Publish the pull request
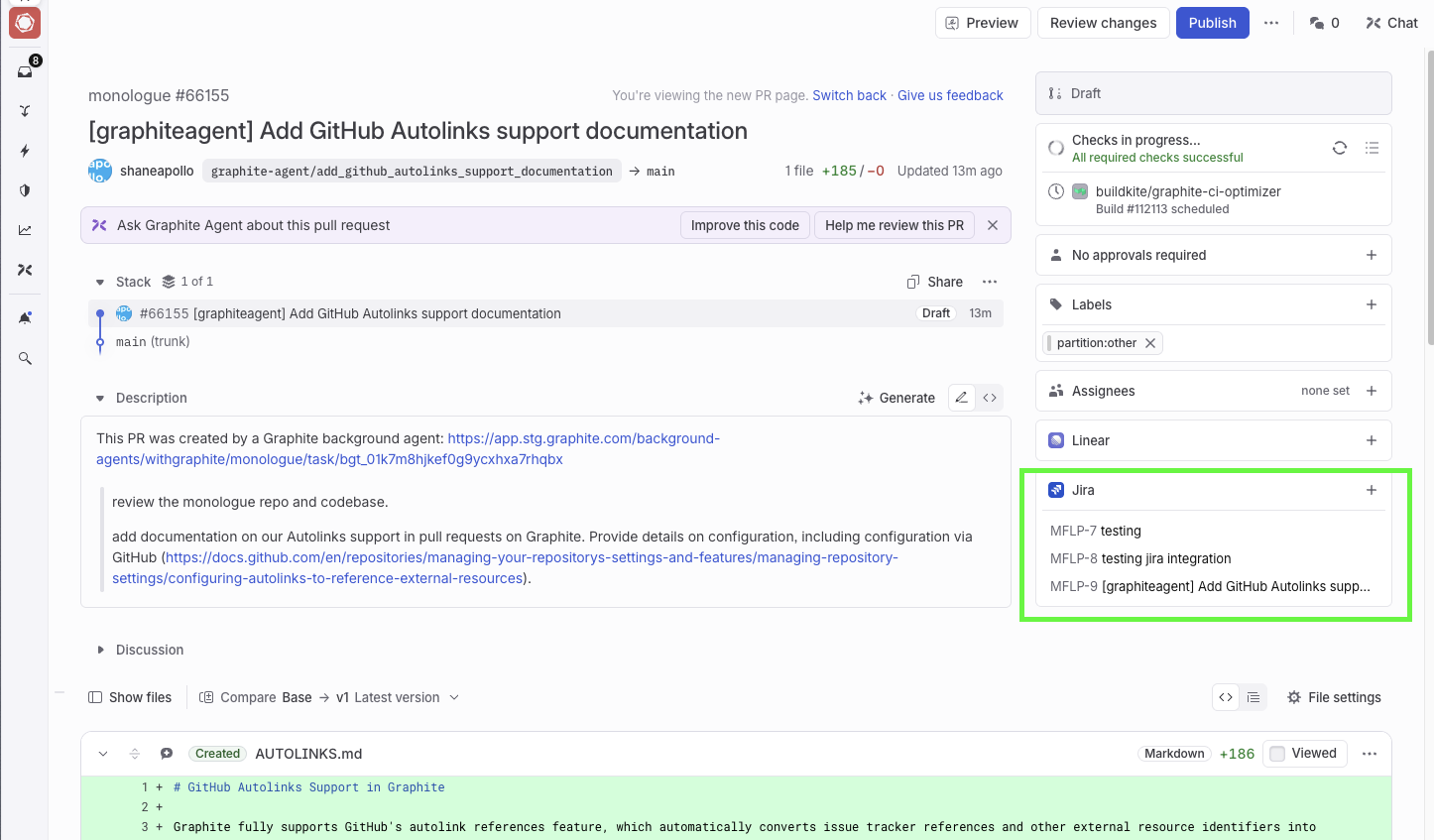 coord(1212,23)
